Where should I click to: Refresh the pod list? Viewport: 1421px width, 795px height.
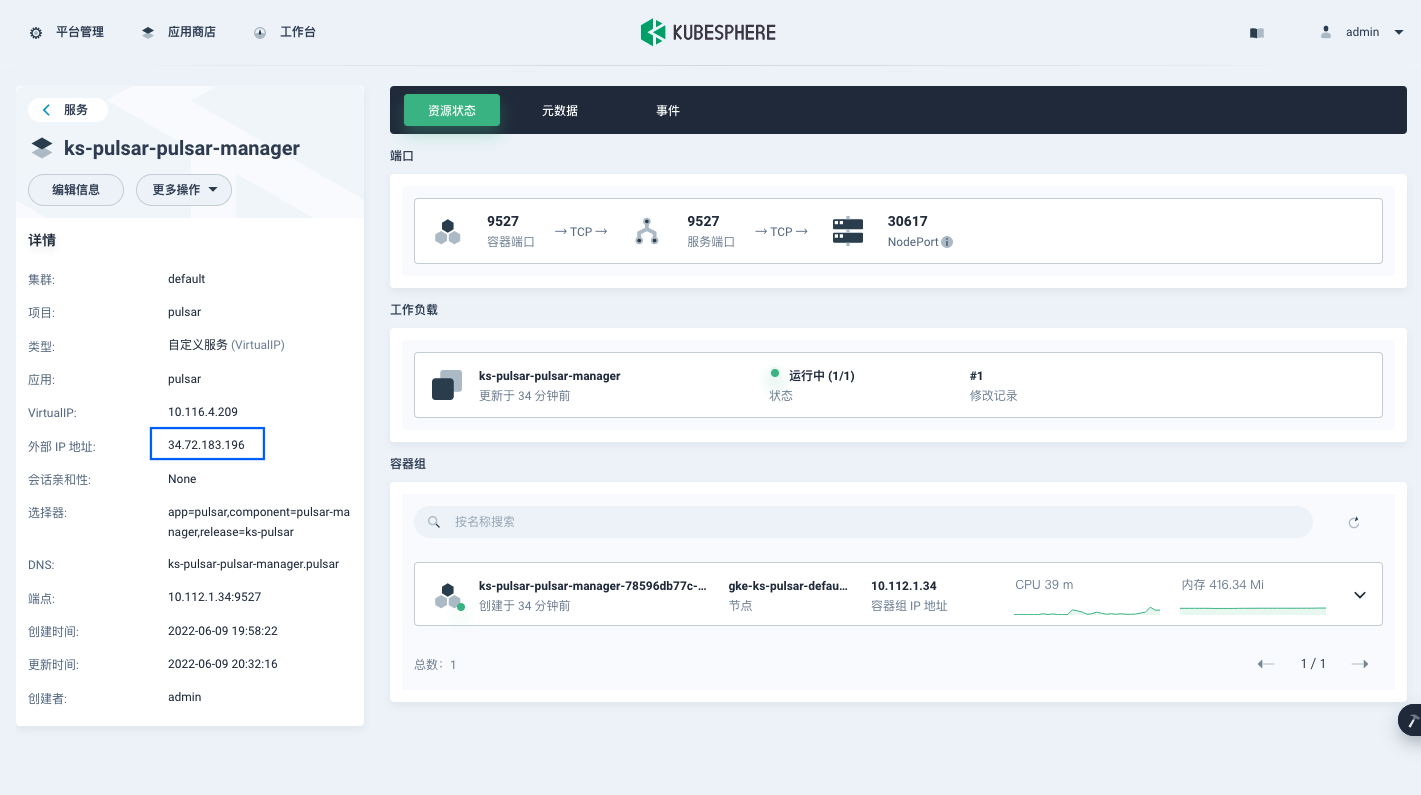tap(1354, 522)
